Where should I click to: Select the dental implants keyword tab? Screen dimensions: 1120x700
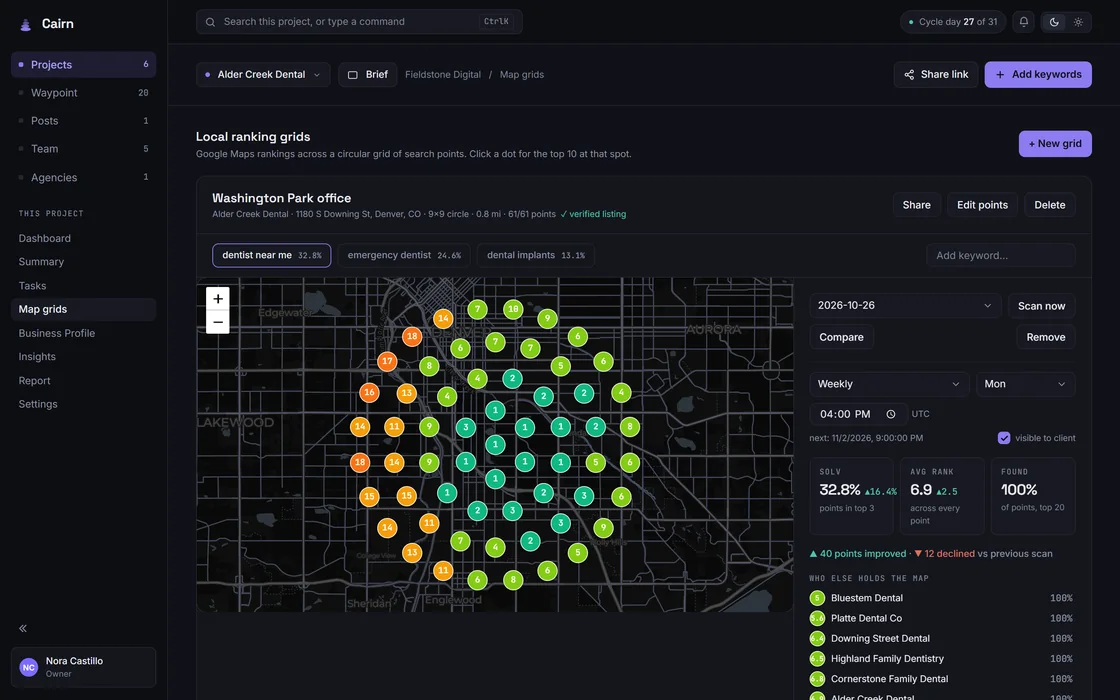pos(536,256)
